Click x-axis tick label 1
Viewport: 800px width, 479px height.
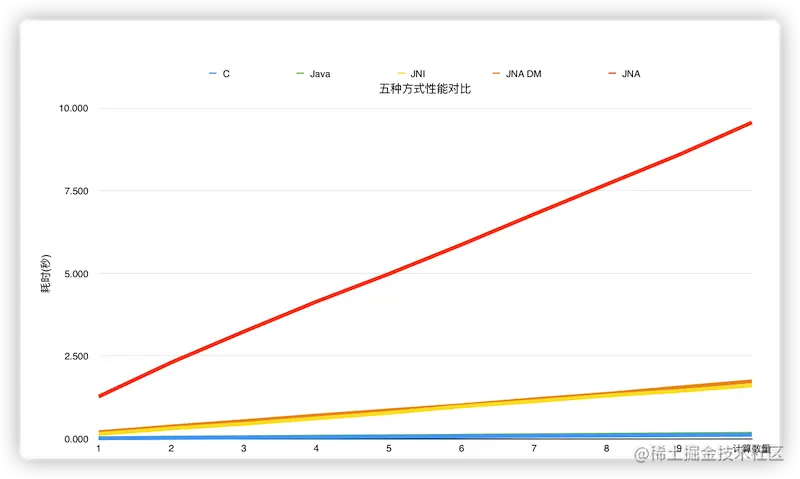pyautogui.click(x=98, y=448)
